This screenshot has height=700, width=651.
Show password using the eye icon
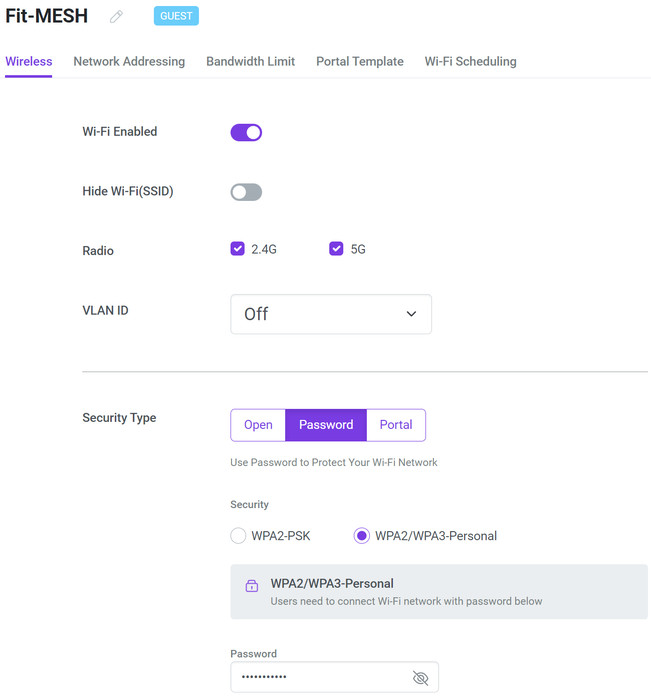420,678
